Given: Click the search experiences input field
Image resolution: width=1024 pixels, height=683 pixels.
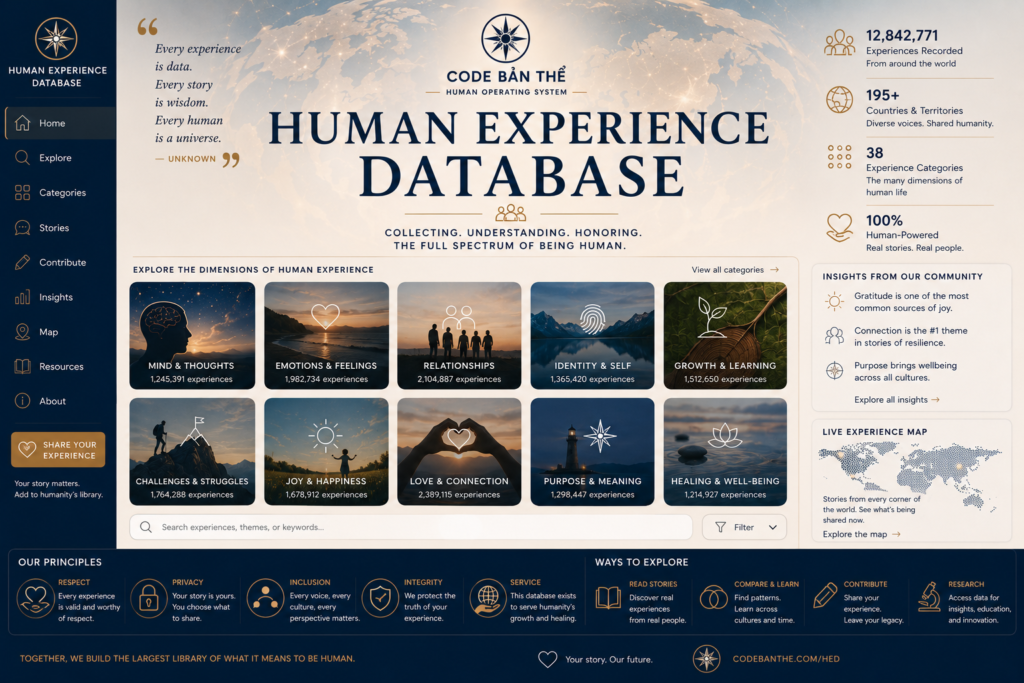Looking at the screenshot, I should coord(411,527).
